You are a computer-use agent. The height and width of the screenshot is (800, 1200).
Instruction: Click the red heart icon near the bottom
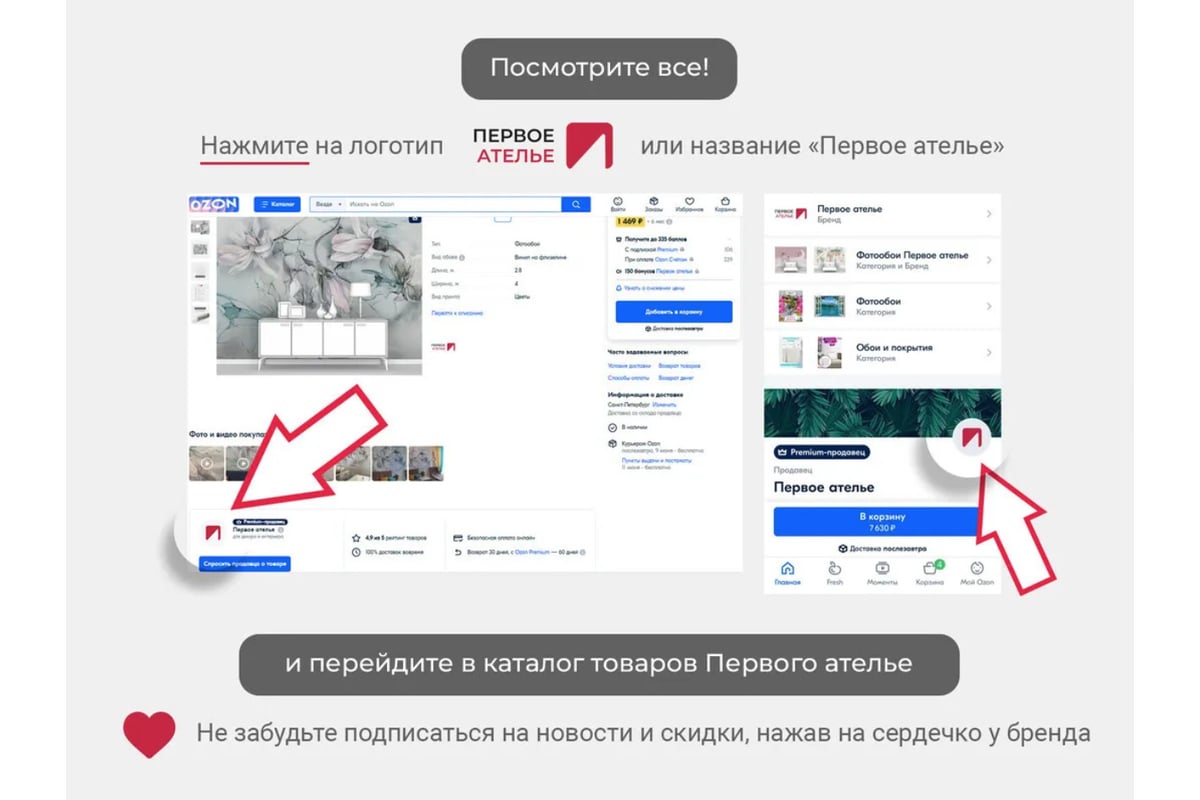tap(149, 734)
